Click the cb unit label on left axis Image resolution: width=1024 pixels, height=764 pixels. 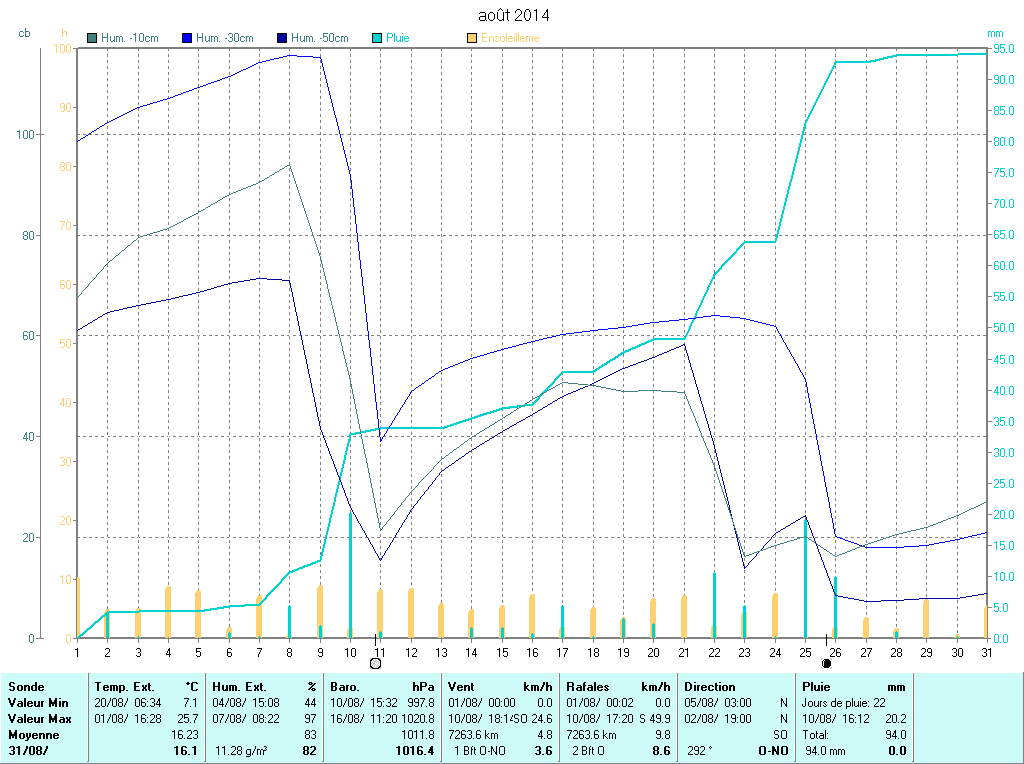coord(24,33)
